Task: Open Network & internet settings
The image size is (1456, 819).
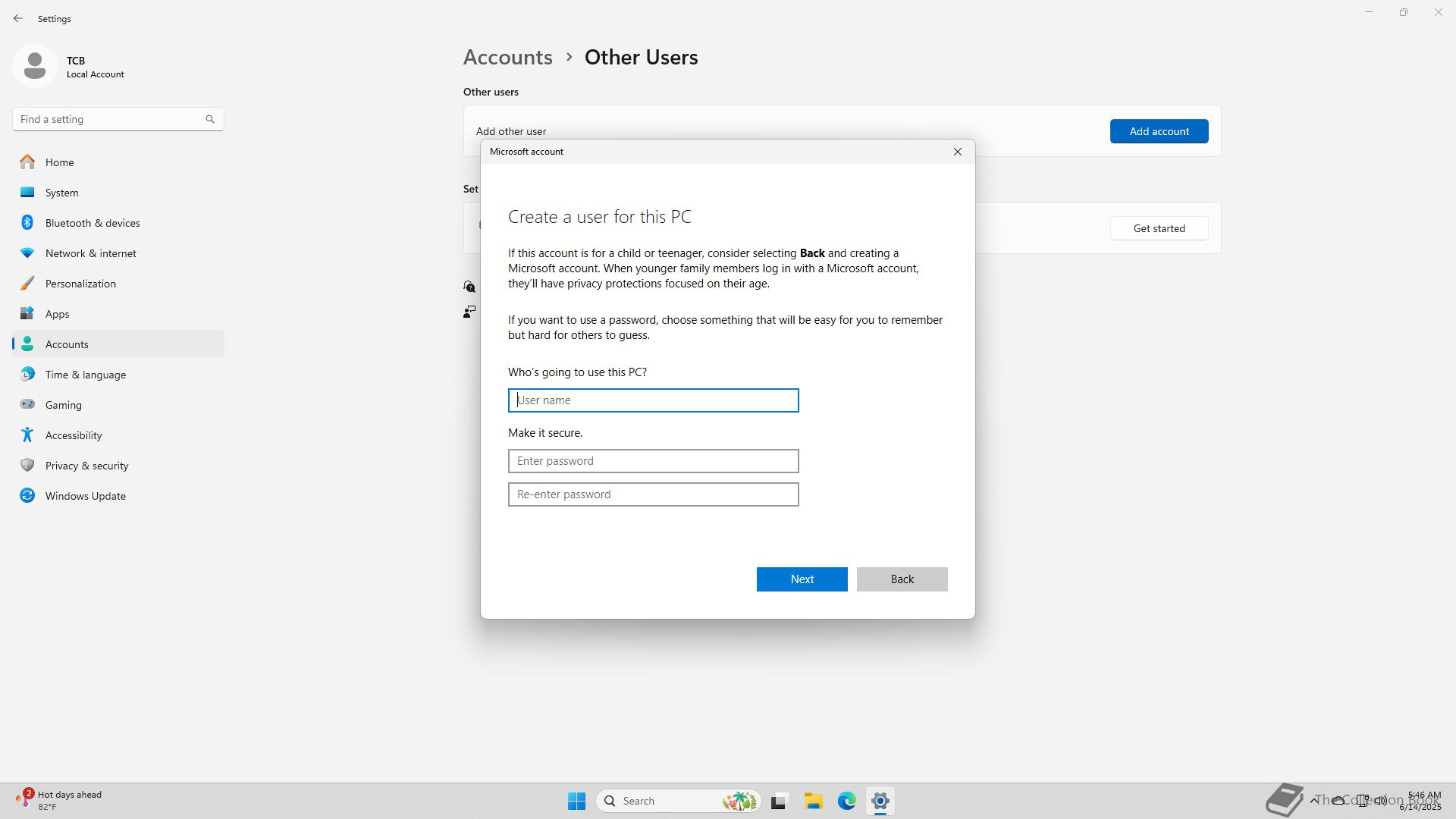Action: tap(90, 253)
